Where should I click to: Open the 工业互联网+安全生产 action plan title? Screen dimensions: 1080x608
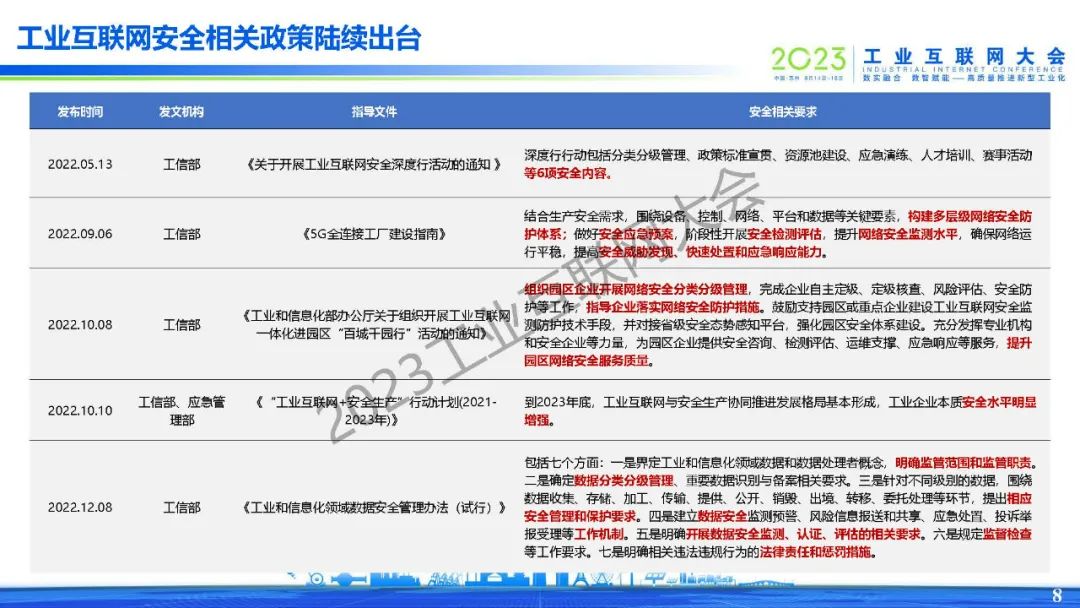tap(373, 410)
